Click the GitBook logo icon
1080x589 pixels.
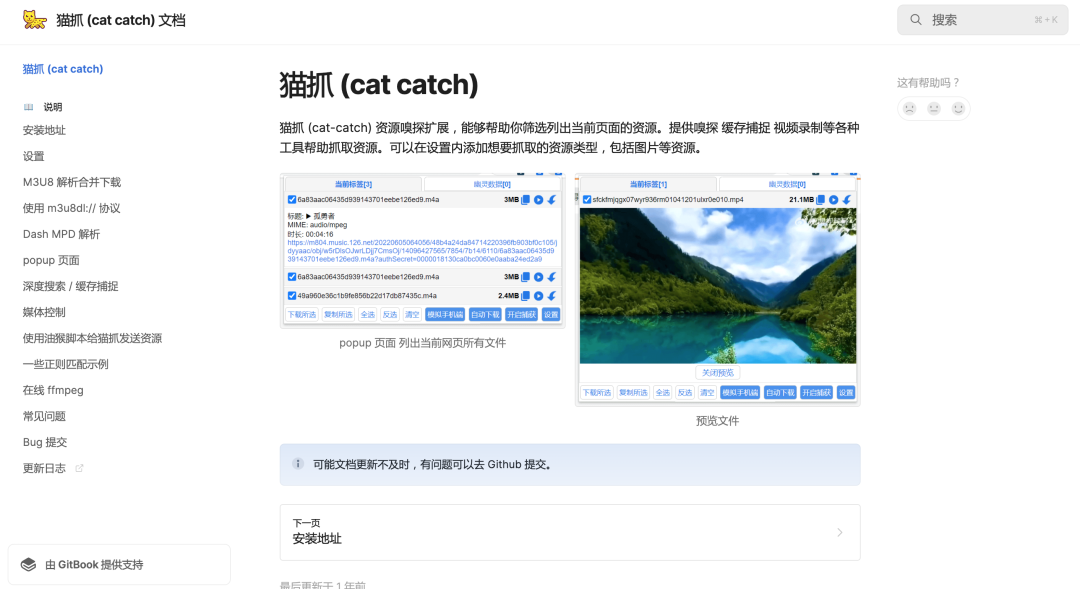[28, 565]
